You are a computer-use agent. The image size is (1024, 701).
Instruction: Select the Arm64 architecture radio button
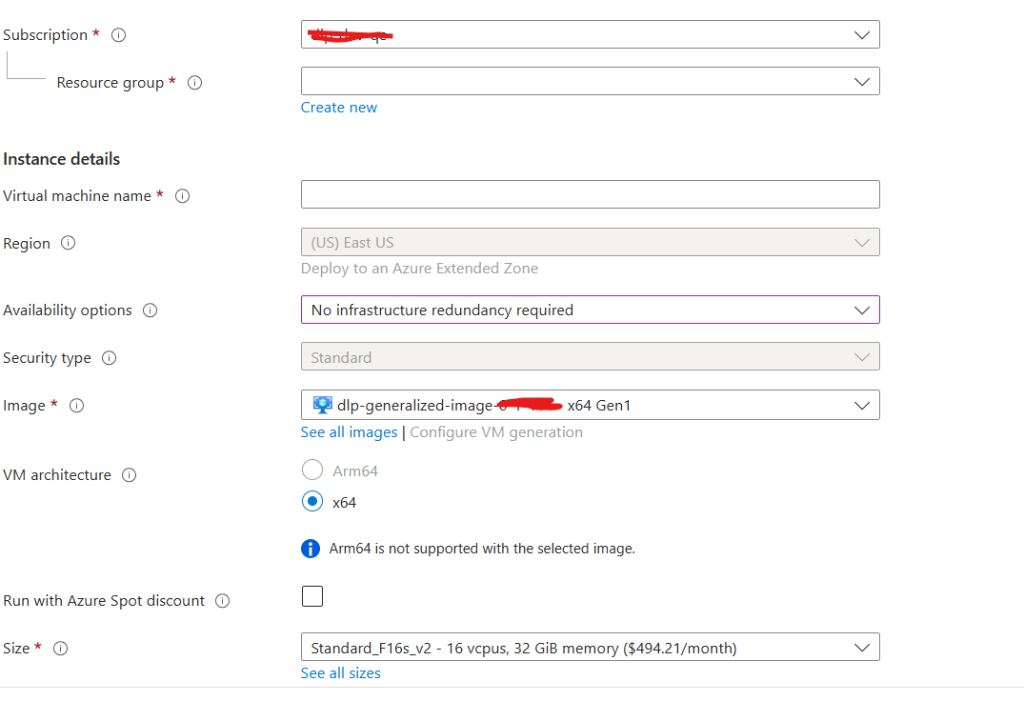coord(312,470)
